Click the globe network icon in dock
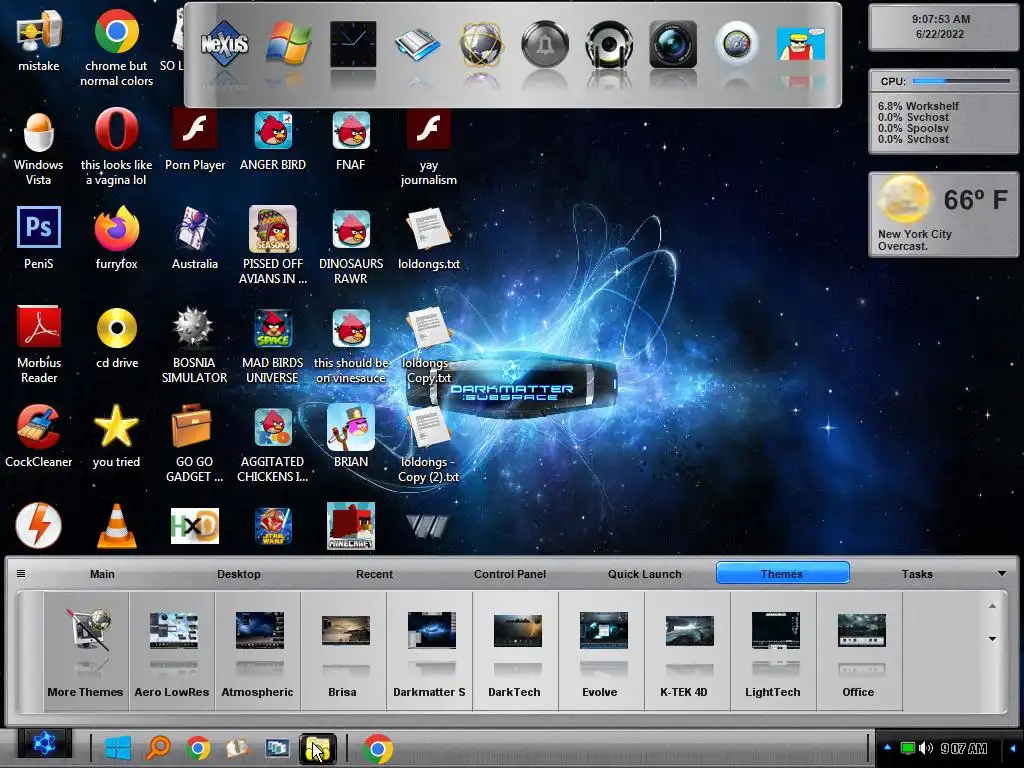The height and width of the screenshot is (768, 1024). tap(481, 44)
